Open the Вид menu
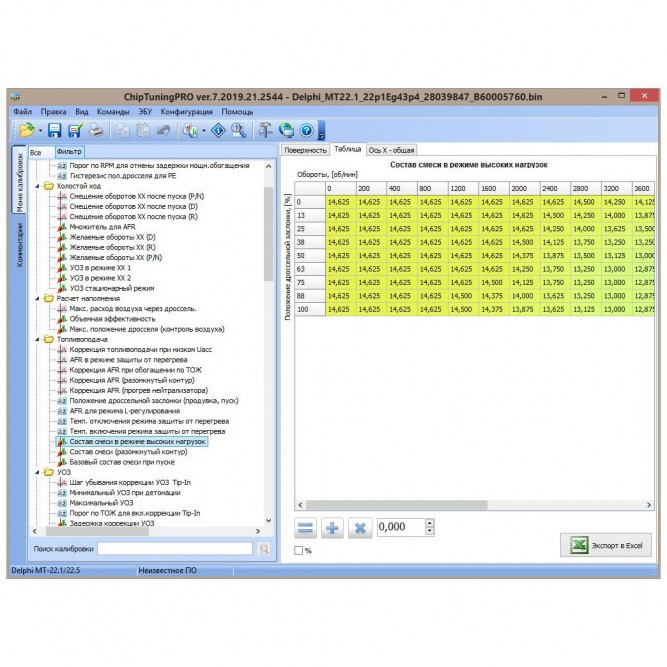This screenshot has height=667, width=667. (x=82, y=111)
